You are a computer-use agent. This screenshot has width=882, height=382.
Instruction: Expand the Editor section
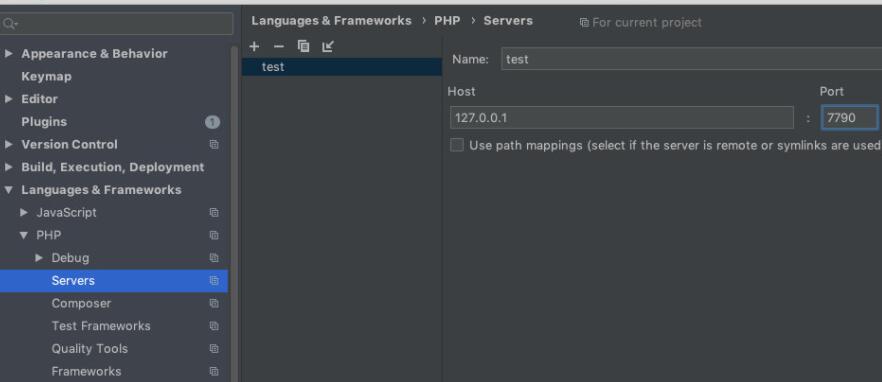point(8,99)
